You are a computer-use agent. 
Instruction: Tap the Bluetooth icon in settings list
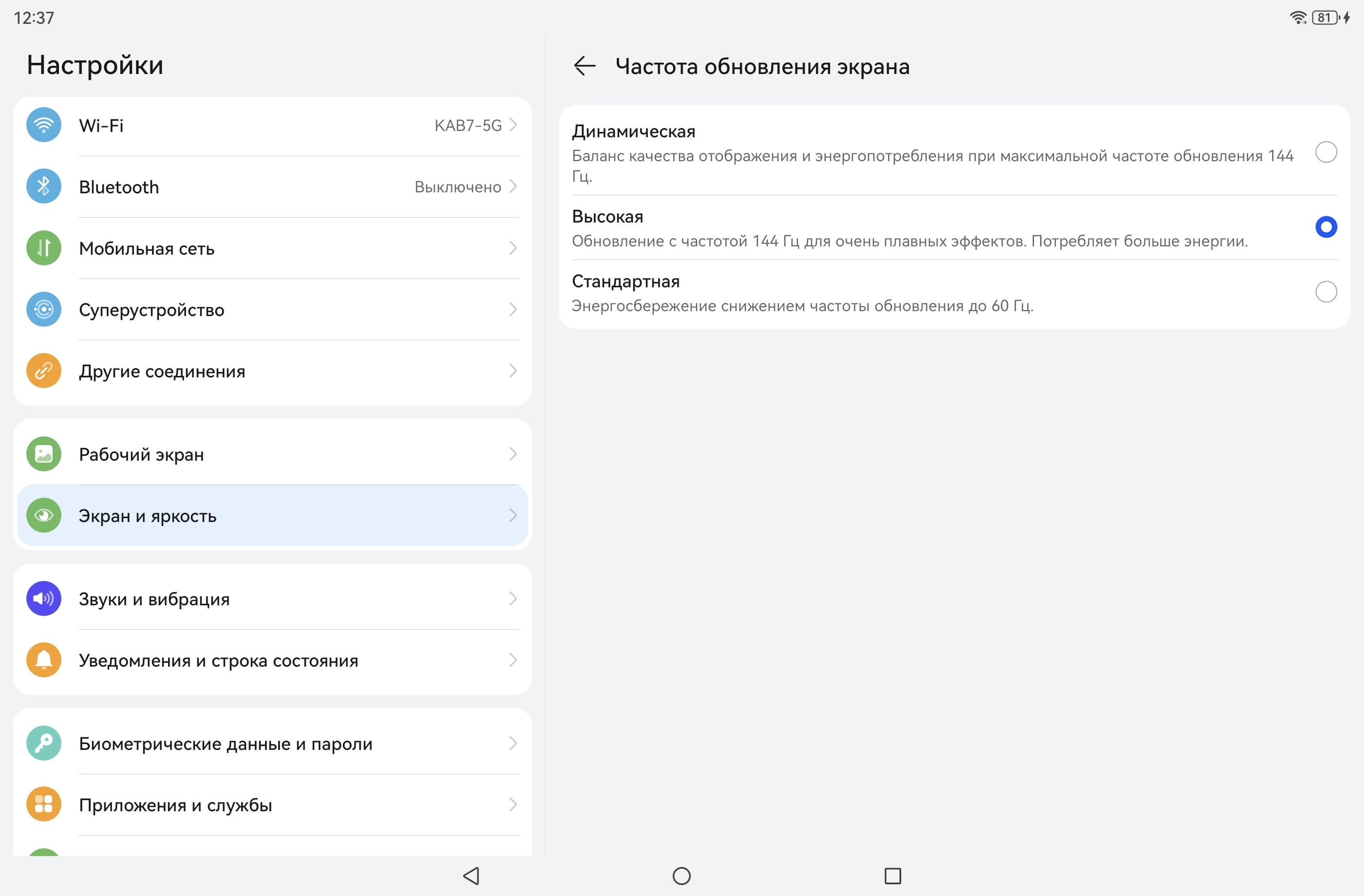pos(43,186)
